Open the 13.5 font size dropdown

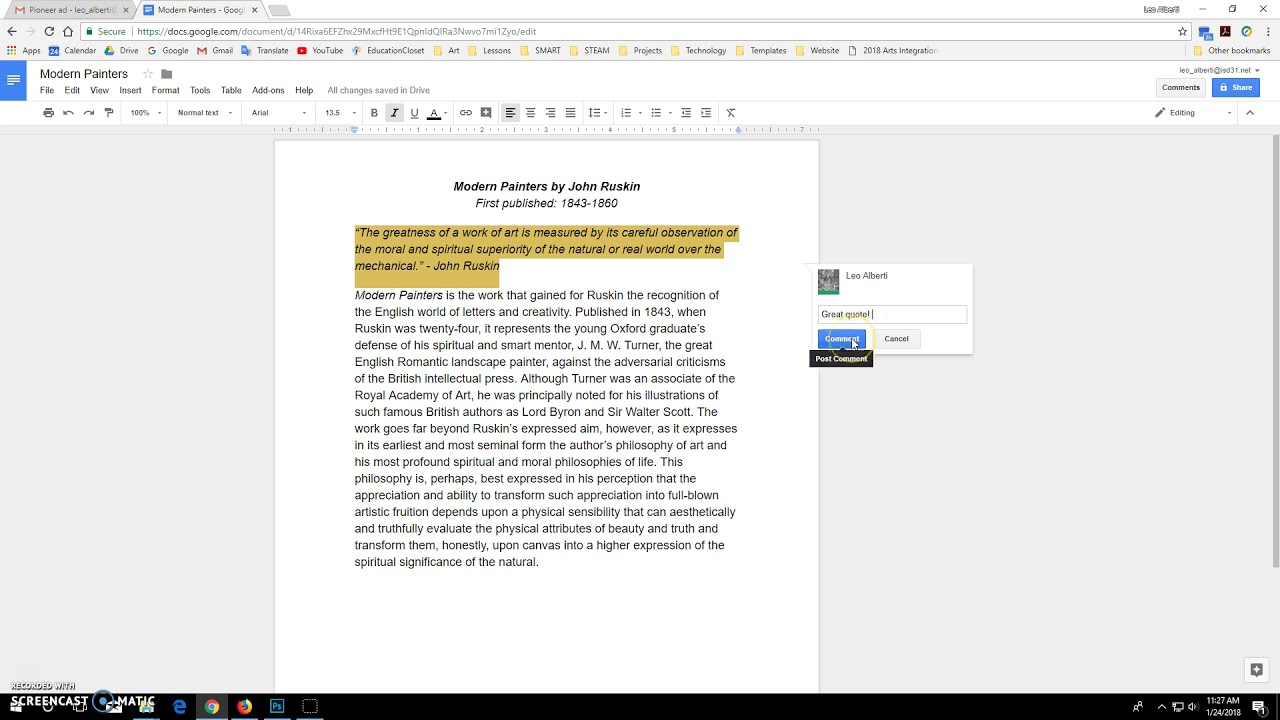[x=340, y=113]
